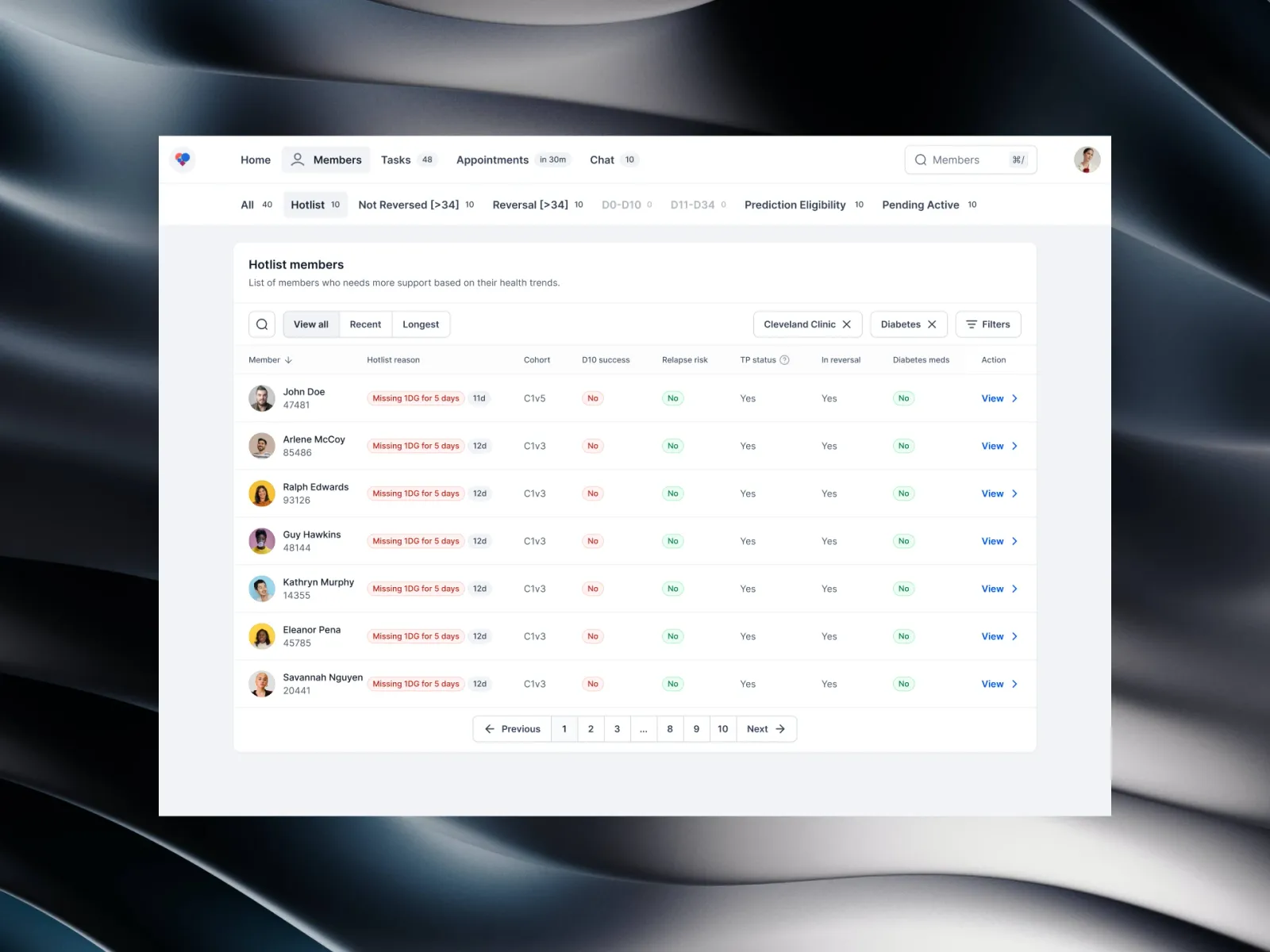1270x952 pixels.
Task: Click the TP status help icon
Action: tap(784, 360)
